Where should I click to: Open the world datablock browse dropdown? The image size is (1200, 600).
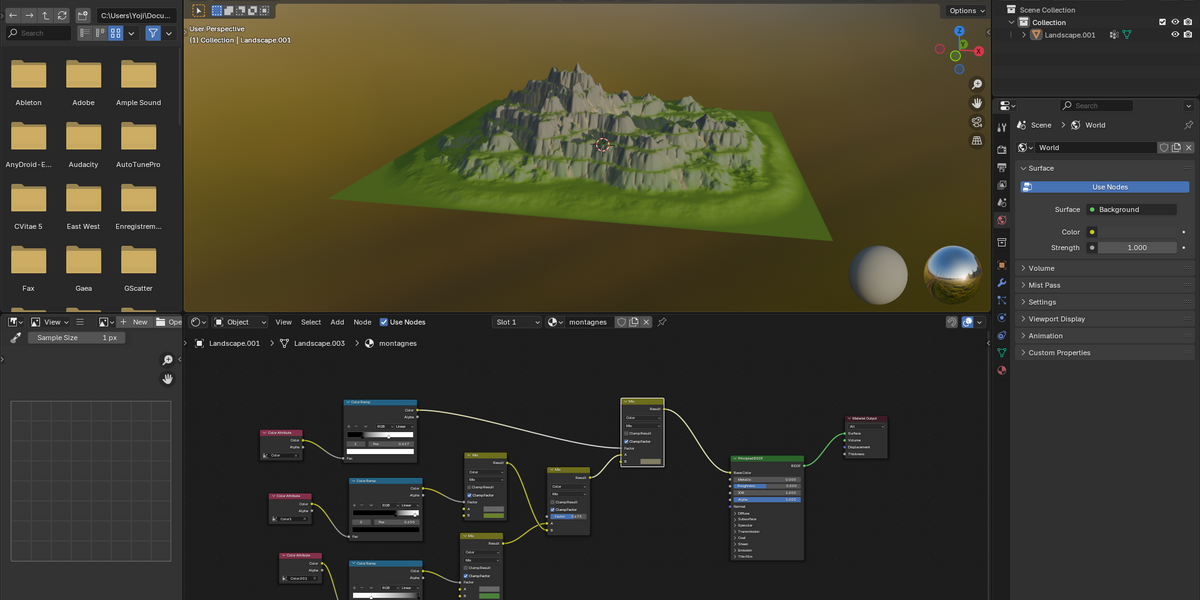[x=1025, y=147]
